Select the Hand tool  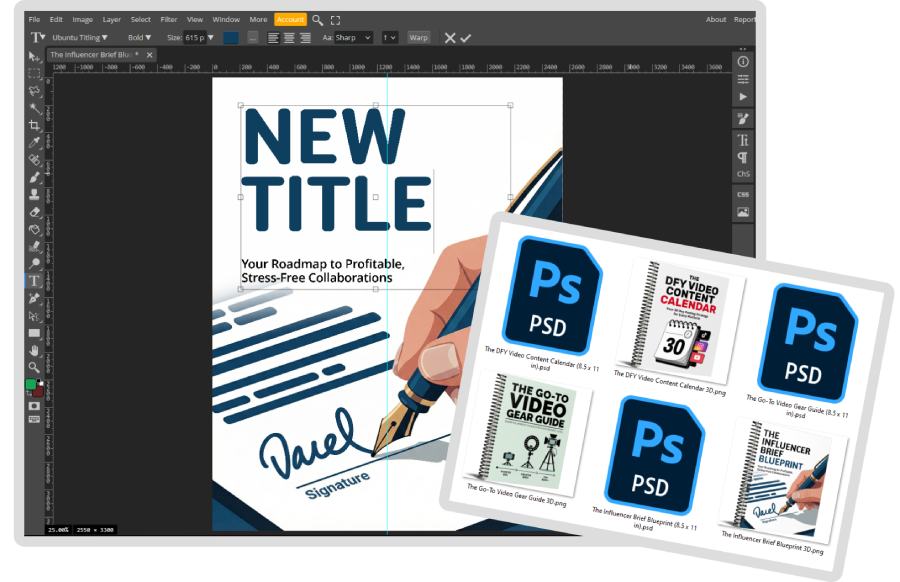pyautogui.click(x=34, y=350)
